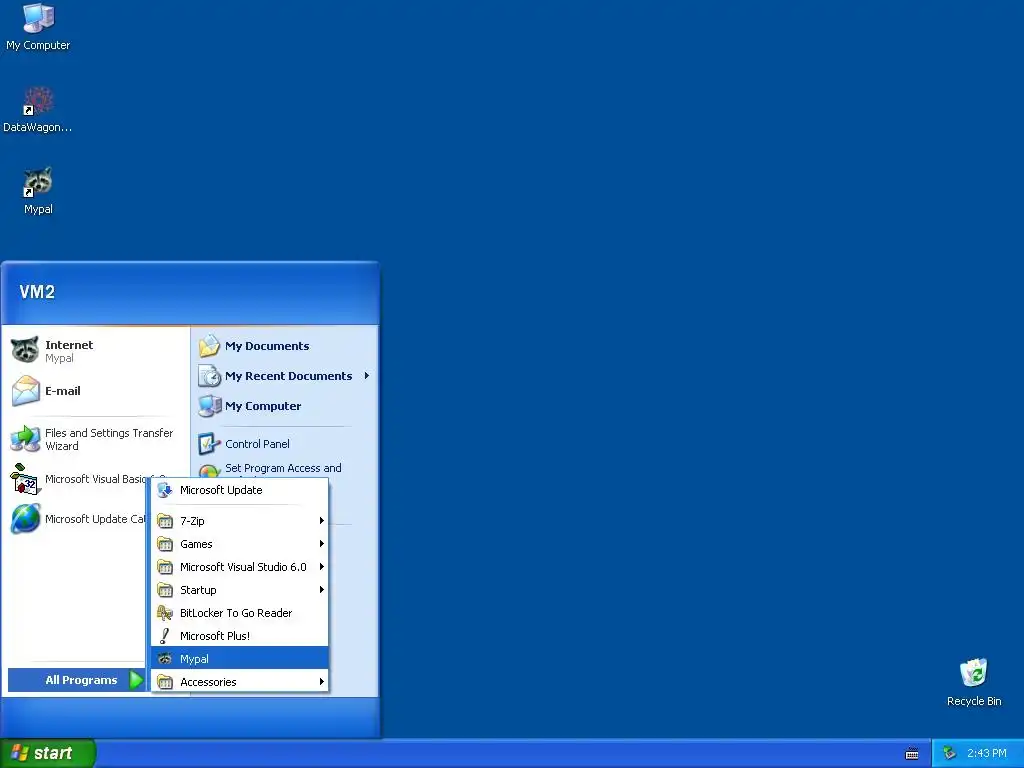Click the Games folder icon
The image size is (1024, 768).
[x=165, y=544]
